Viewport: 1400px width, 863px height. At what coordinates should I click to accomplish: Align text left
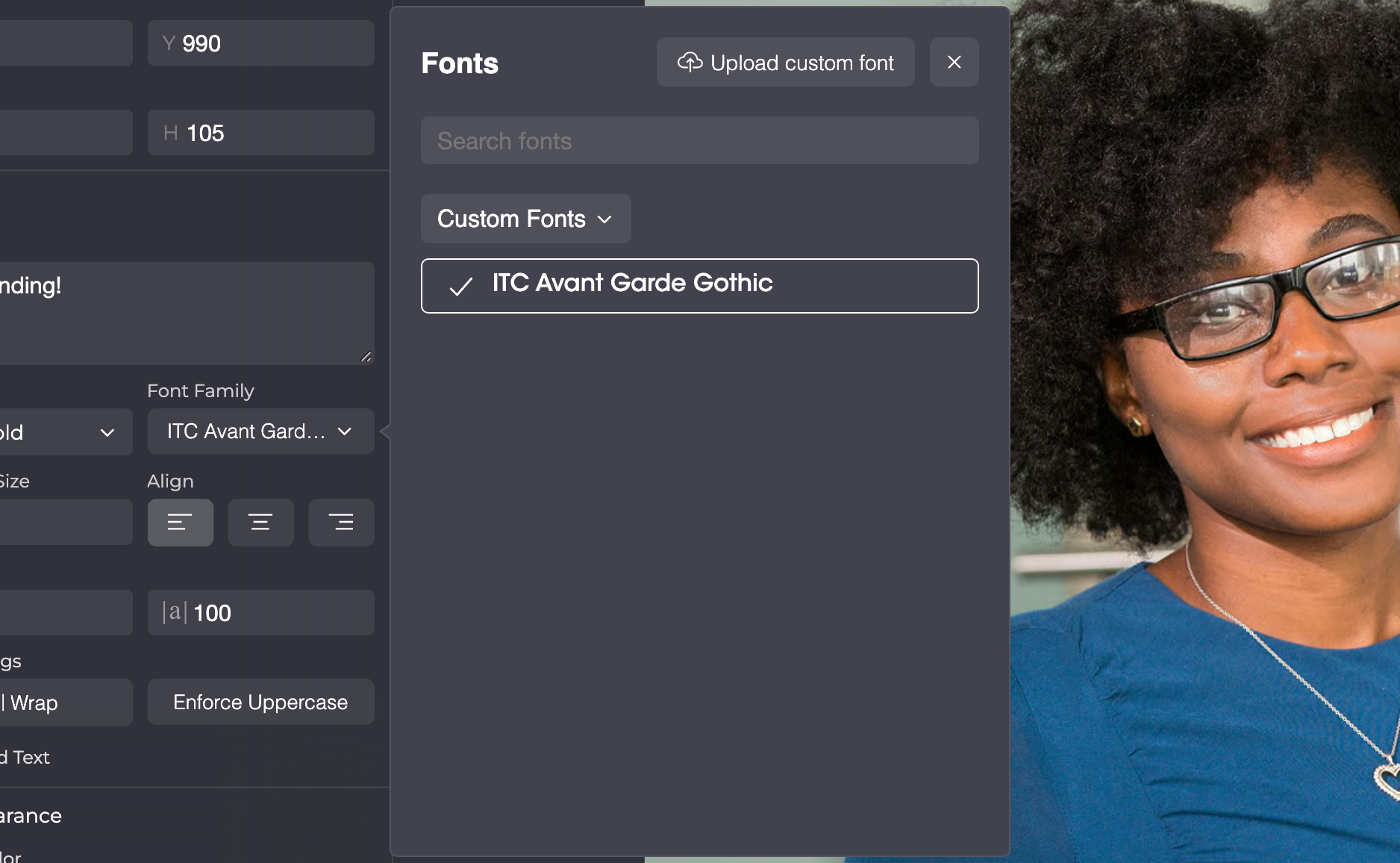tap(180, 523)
